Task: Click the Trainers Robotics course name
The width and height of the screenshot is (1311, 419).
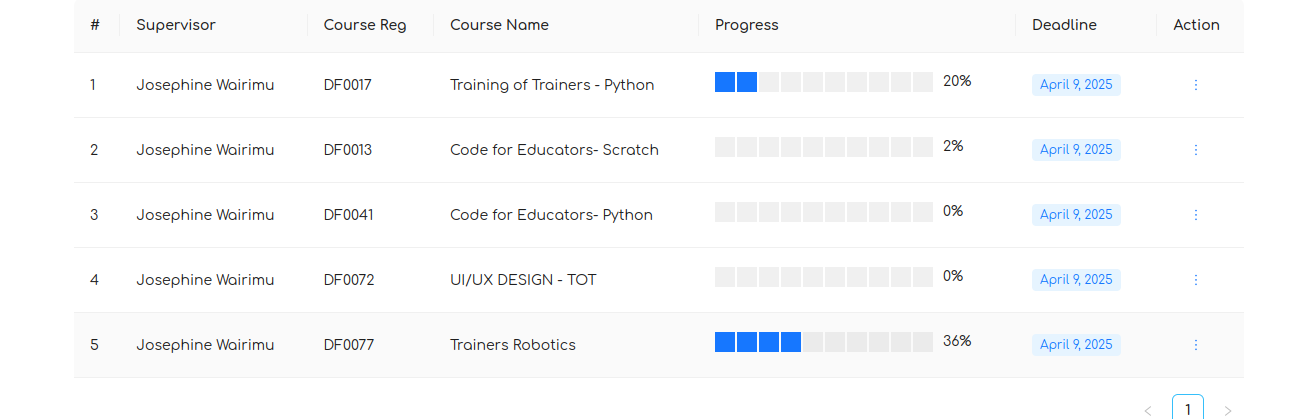Action: click(513, 345)
